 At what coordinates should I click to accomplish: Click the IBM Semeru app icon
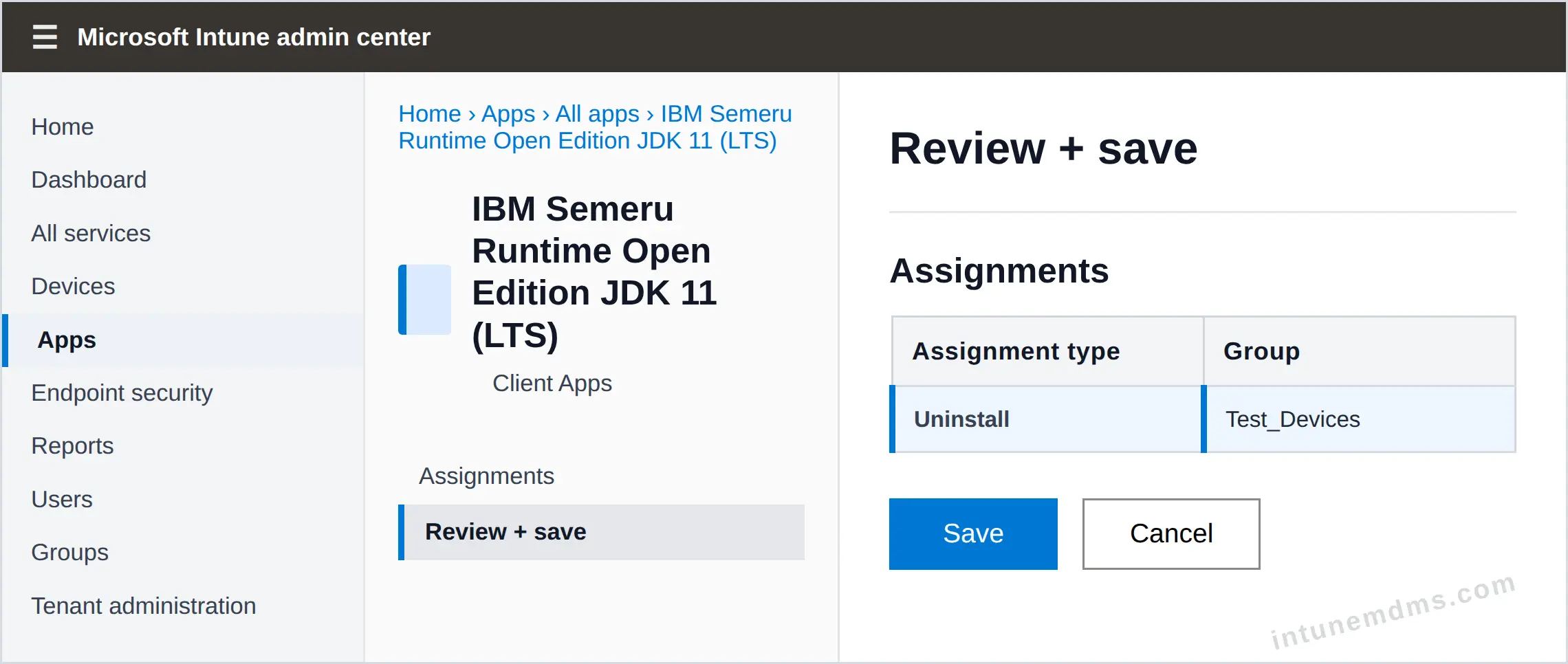point(424,300)
